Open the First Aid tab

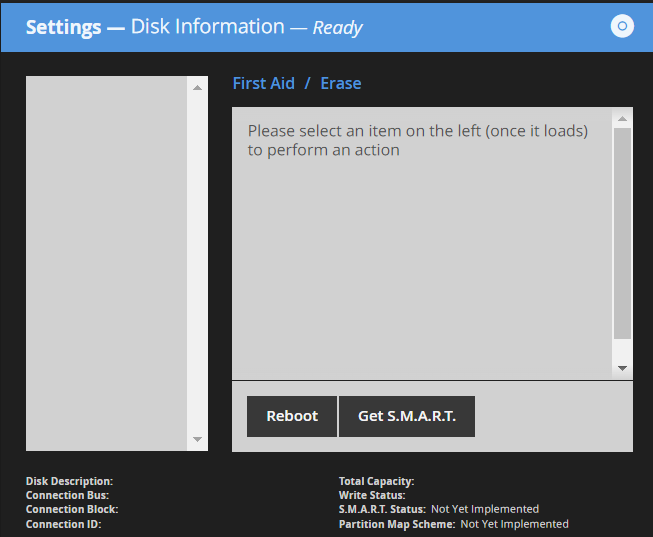264,83
